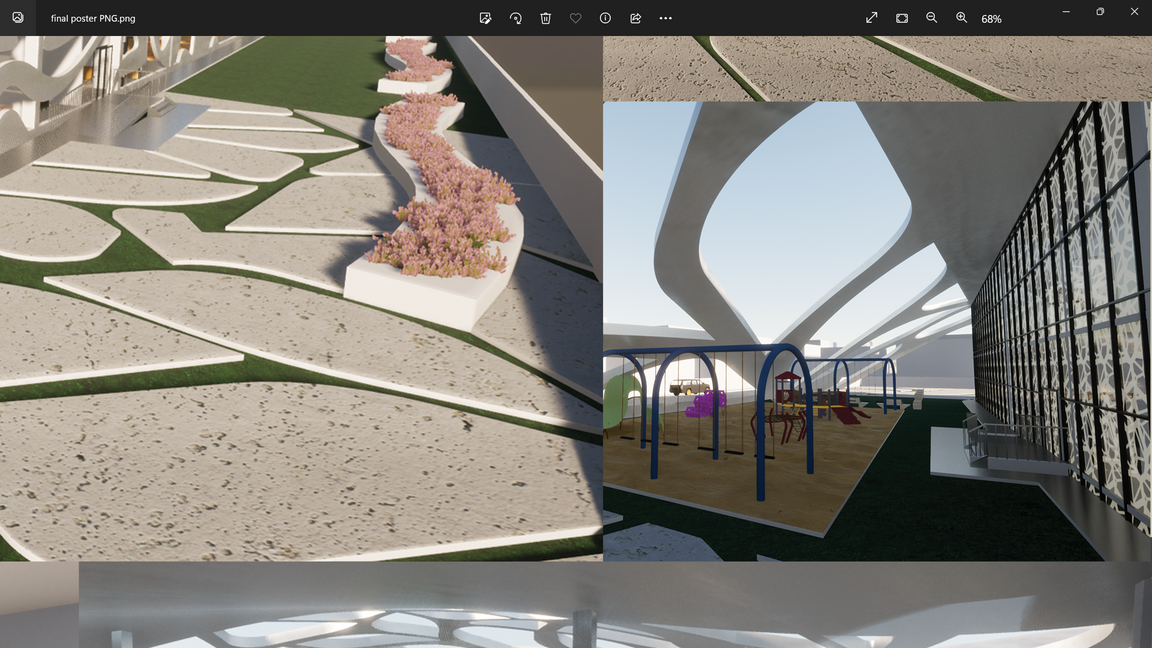This screenshot has width=1152, height=648.
Task: Click the zoom out magnifier
Action: point(932,18)
